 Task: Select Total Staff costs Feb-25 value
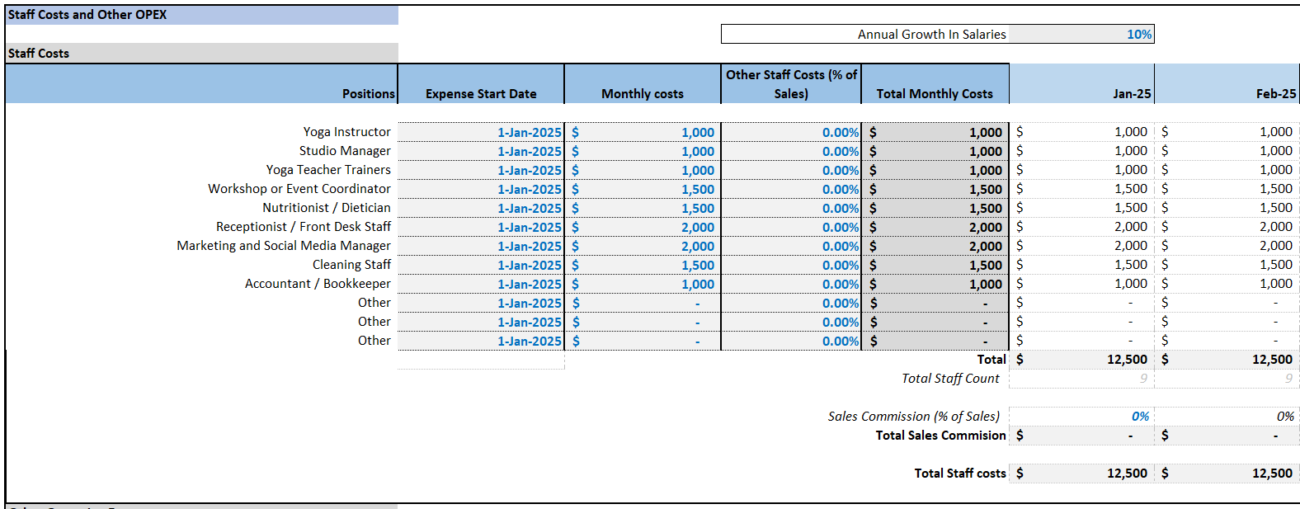[1228, 473]
